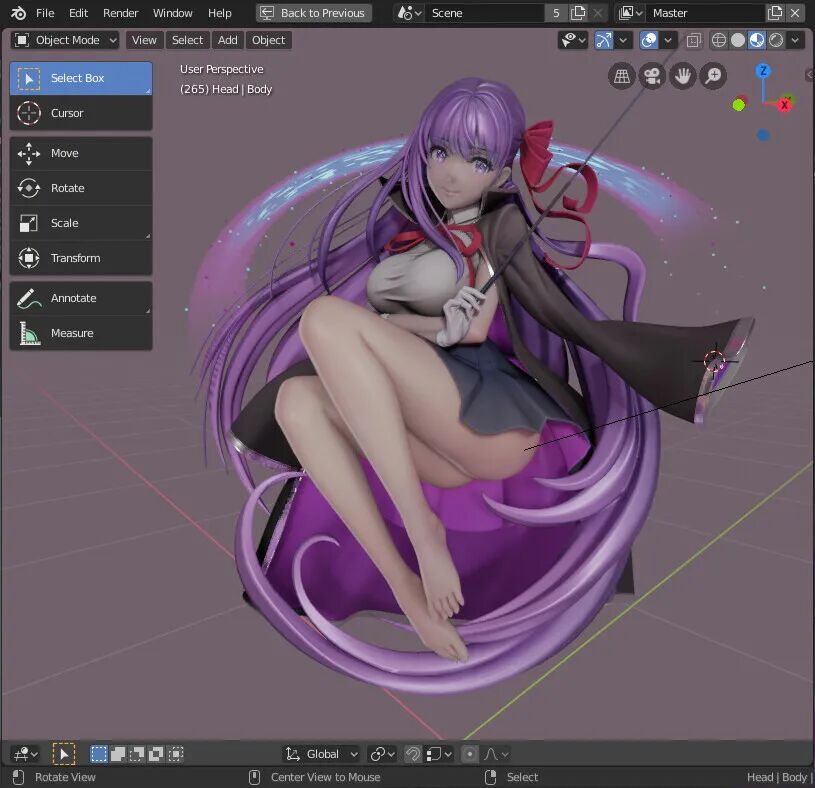Viewport: 815px width, 788px height.
Task: Choose set new selection mode
Action: (98, 754)
